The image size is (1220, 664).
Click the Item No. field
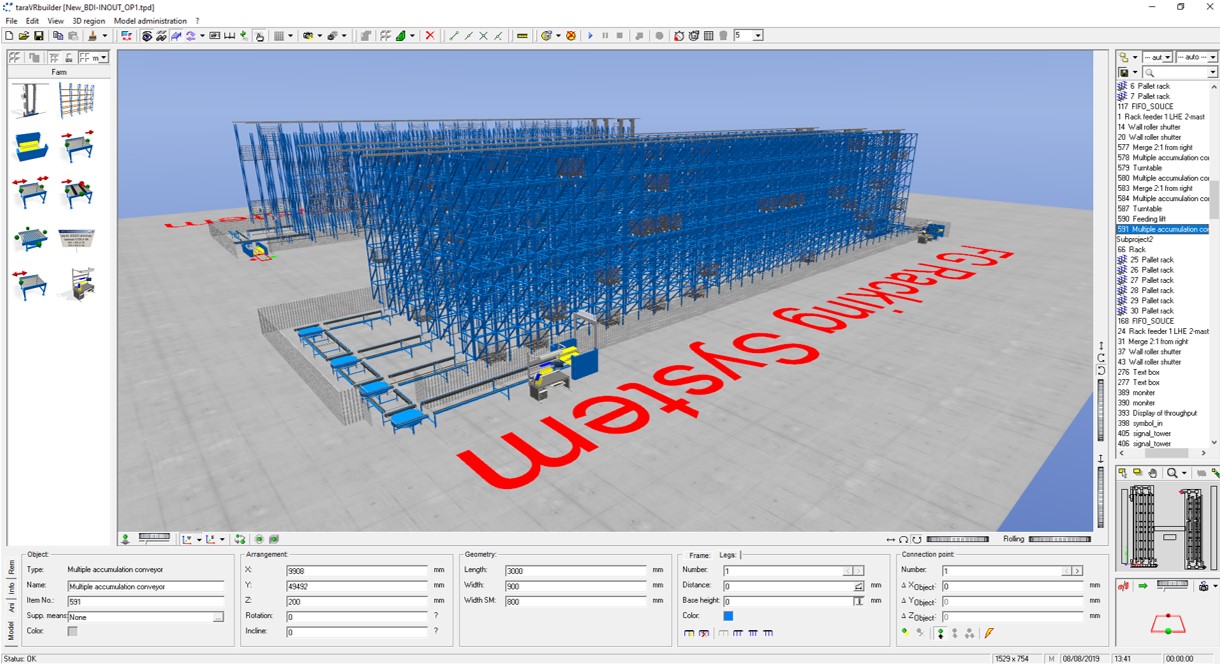coord(145,602)
